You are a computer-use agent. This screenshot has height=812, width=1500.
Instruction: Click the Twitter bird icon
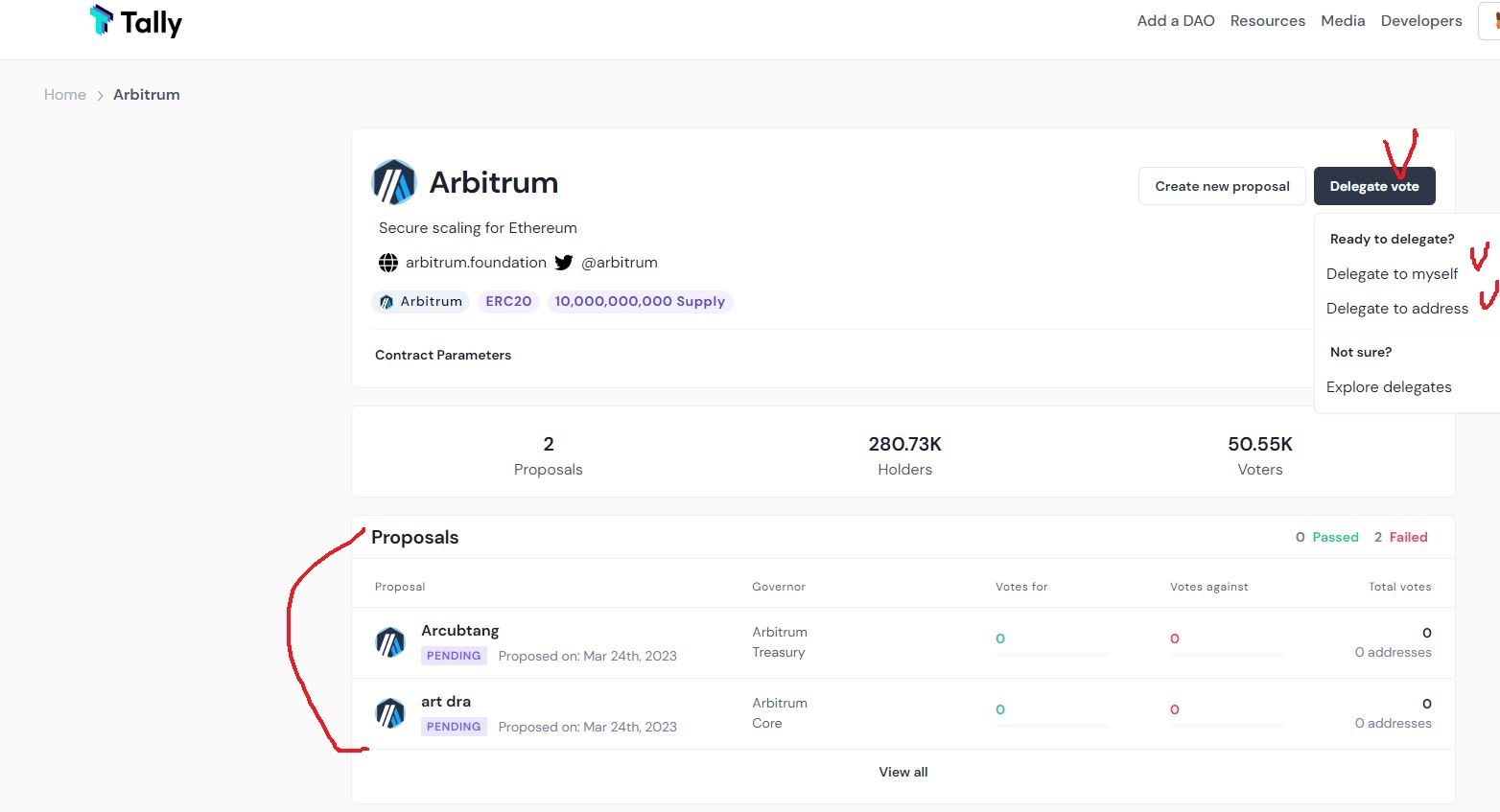point(564,263)
